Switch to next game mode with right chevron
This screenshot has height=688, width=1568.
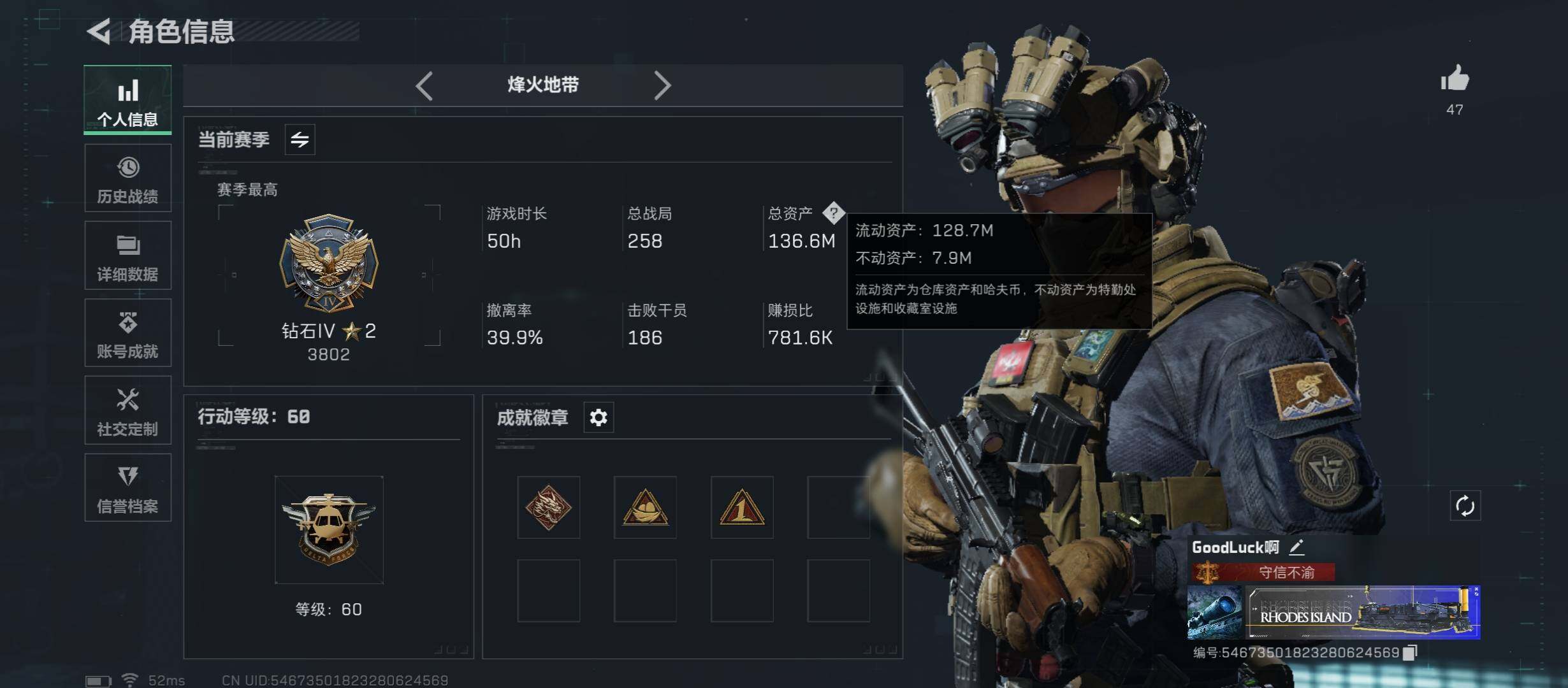coord(662,85)
